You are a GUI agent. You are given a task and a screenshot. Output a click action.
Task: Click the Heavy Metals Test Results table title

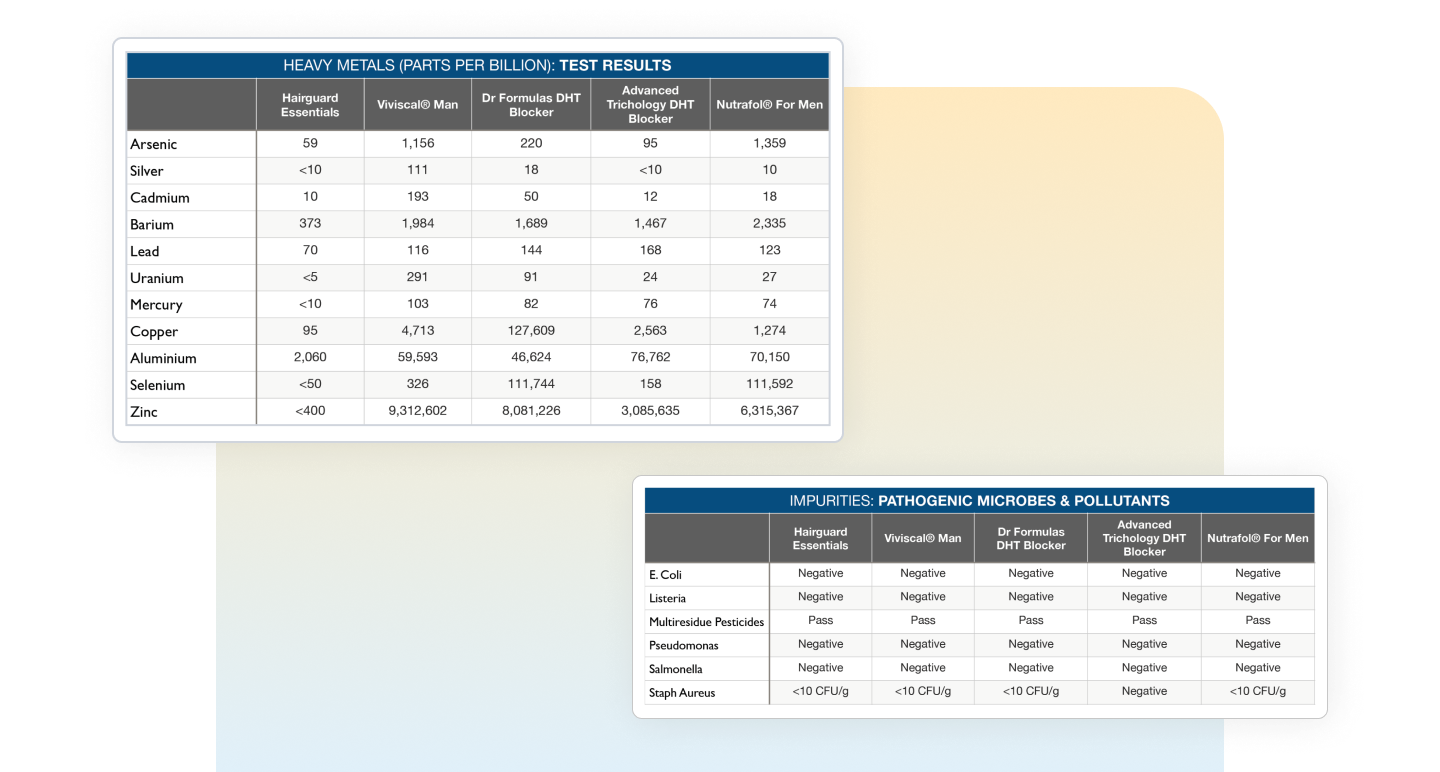click(477, 65)
